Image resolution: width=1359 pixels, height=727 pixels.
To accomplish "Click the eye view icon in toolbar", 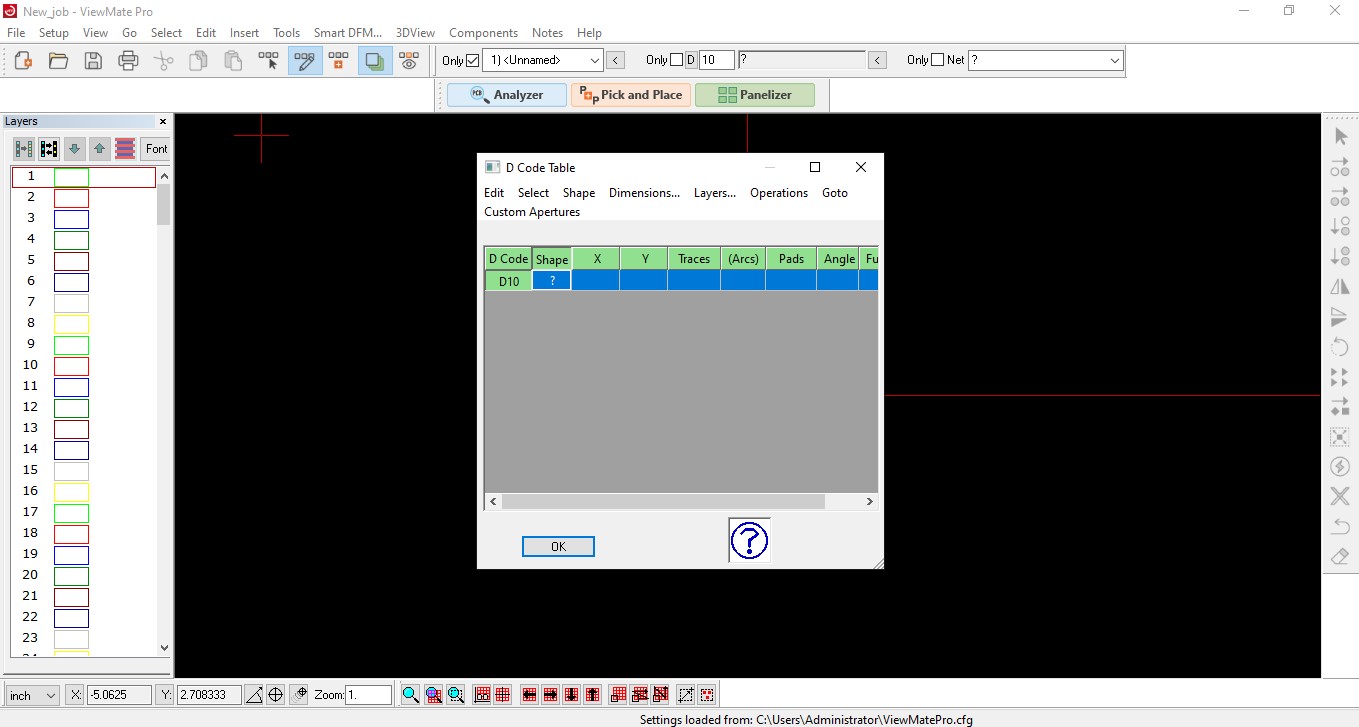I will click(409, 61).
